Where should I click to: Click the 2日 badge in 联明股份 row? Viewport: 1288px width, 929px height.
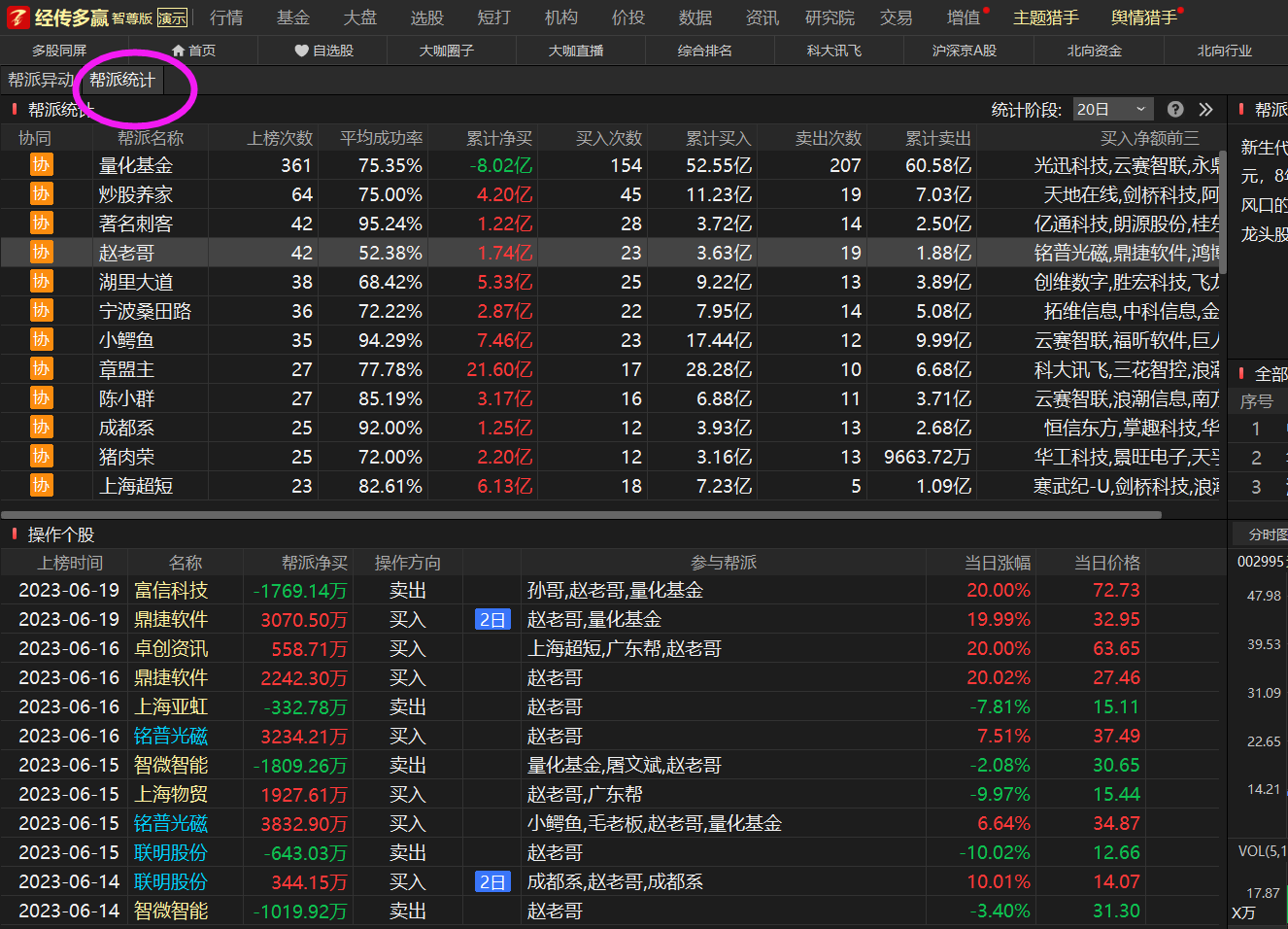(492, 882)
